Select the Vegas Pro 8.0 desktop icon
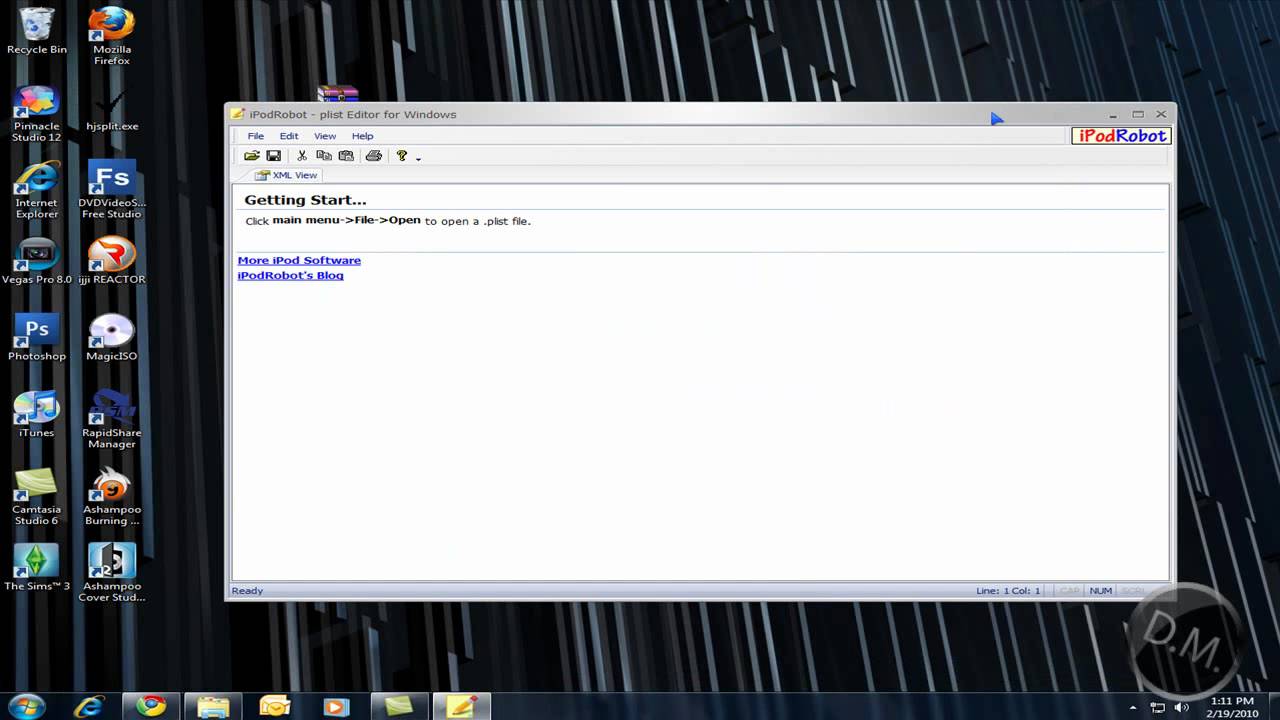Screen dimensions: 1280x720 pyautogui.click(x=37, y=262)
